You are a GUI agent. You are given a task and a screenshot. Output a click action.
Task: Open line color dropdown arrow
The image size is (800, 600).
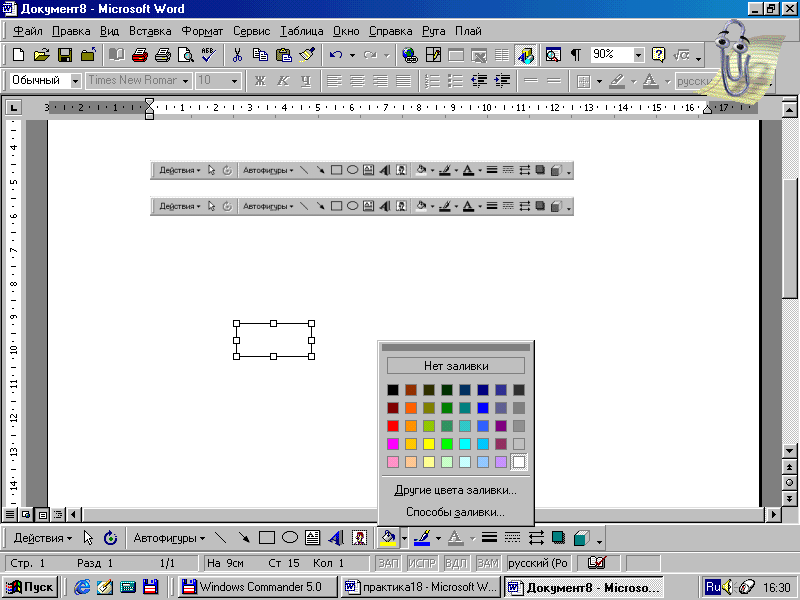(x=438, y=538)
